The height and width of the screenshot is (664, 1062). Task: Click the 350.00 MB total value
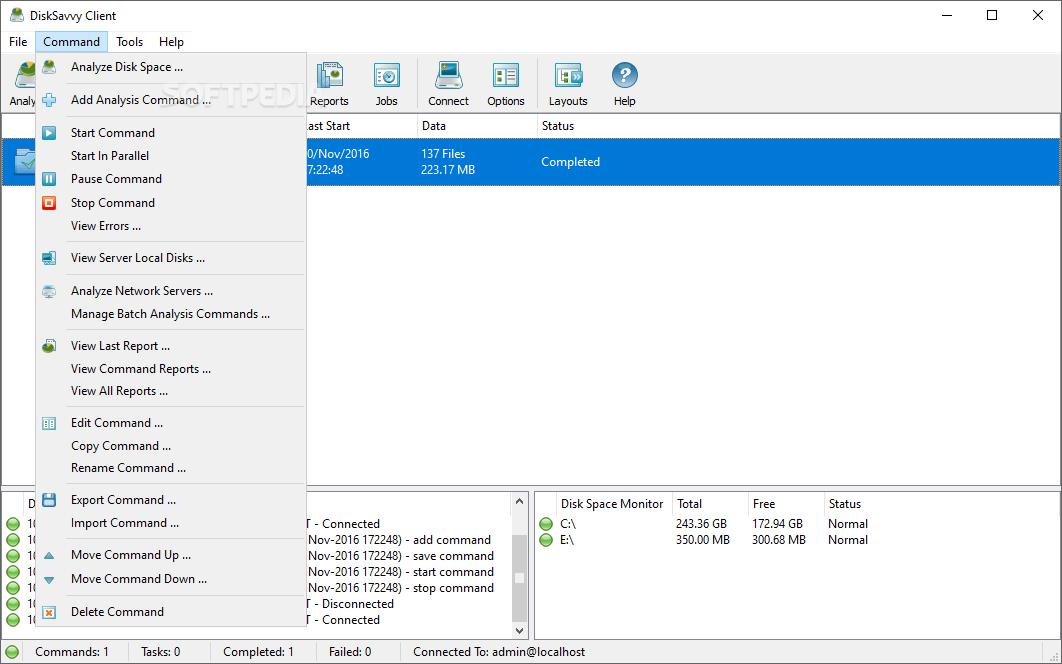702,540
